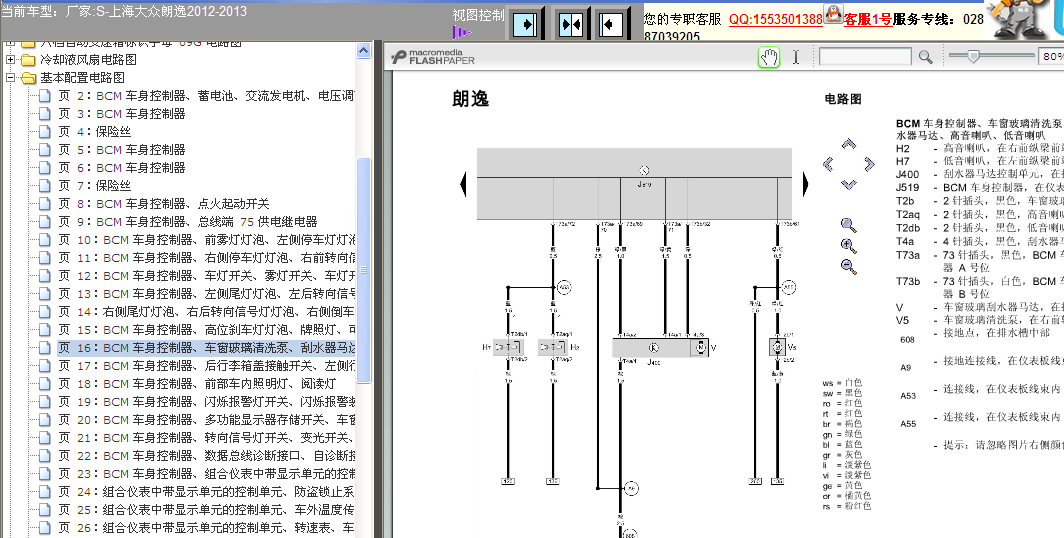1064x538 pixels.
Task: Go to next diagram page with the black right triangle
Action: click(807, 184)
